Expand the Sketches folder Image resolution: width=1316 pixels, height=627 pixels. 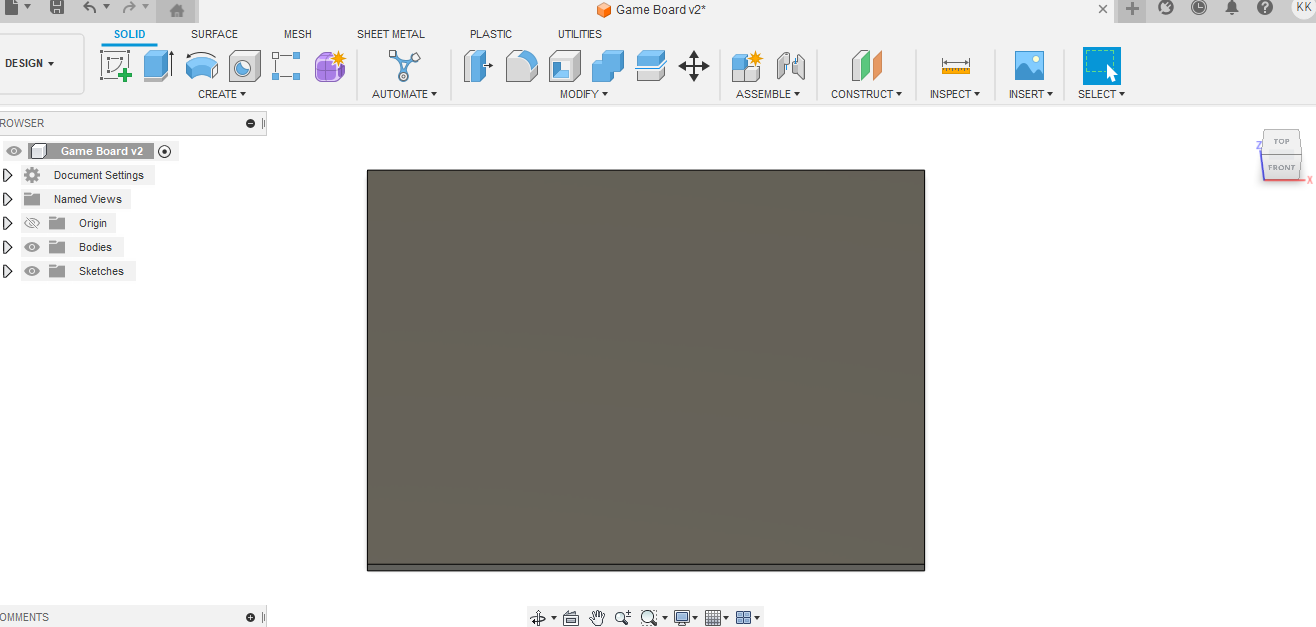click(x=8, y=271)
